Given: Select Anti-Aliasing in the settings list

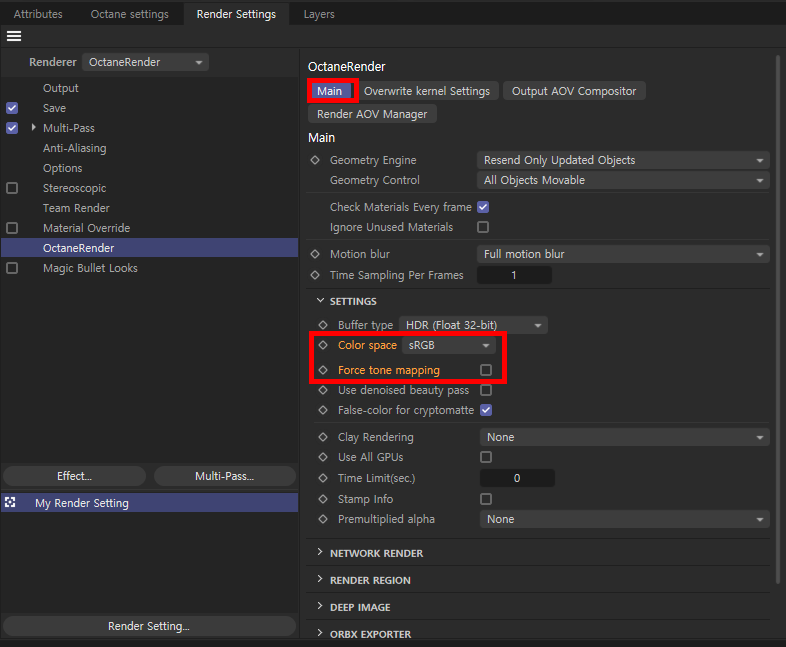Looking at the screenshot, I should pyautogui.click(x=75, y=148).
